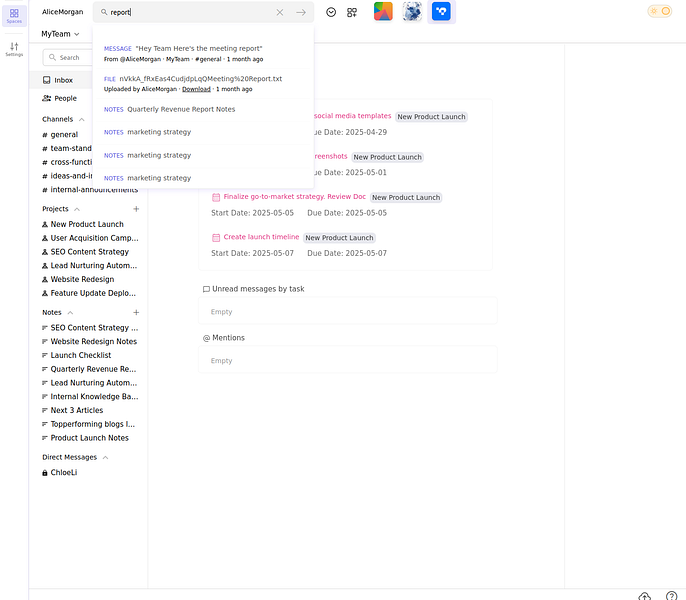Open the cross-functi channel
The image size is (686, 600).
[67, 162]
